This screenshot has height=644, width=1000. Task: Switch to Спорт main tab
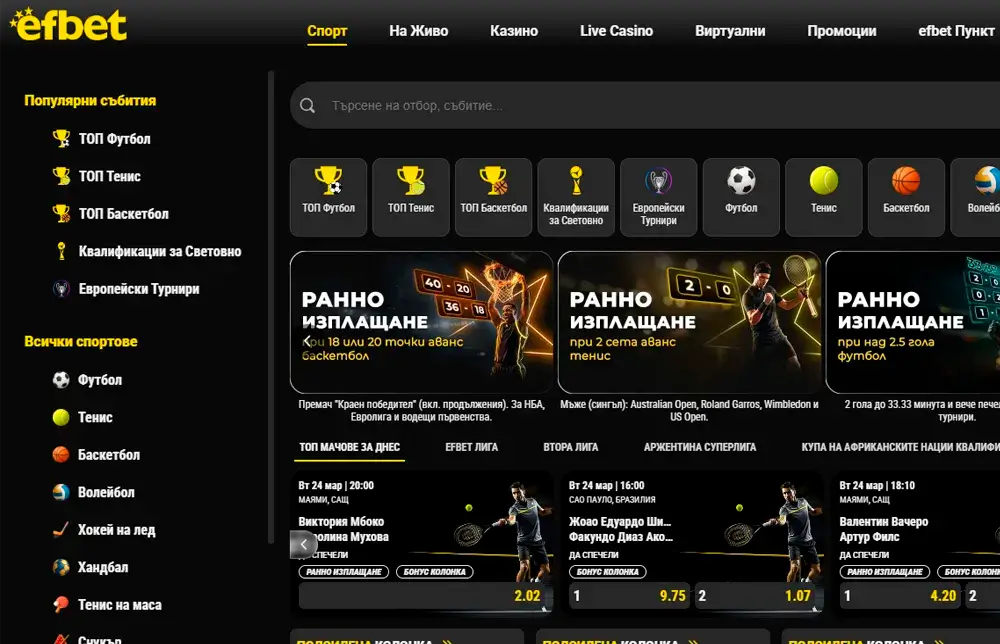pos(327,31)
